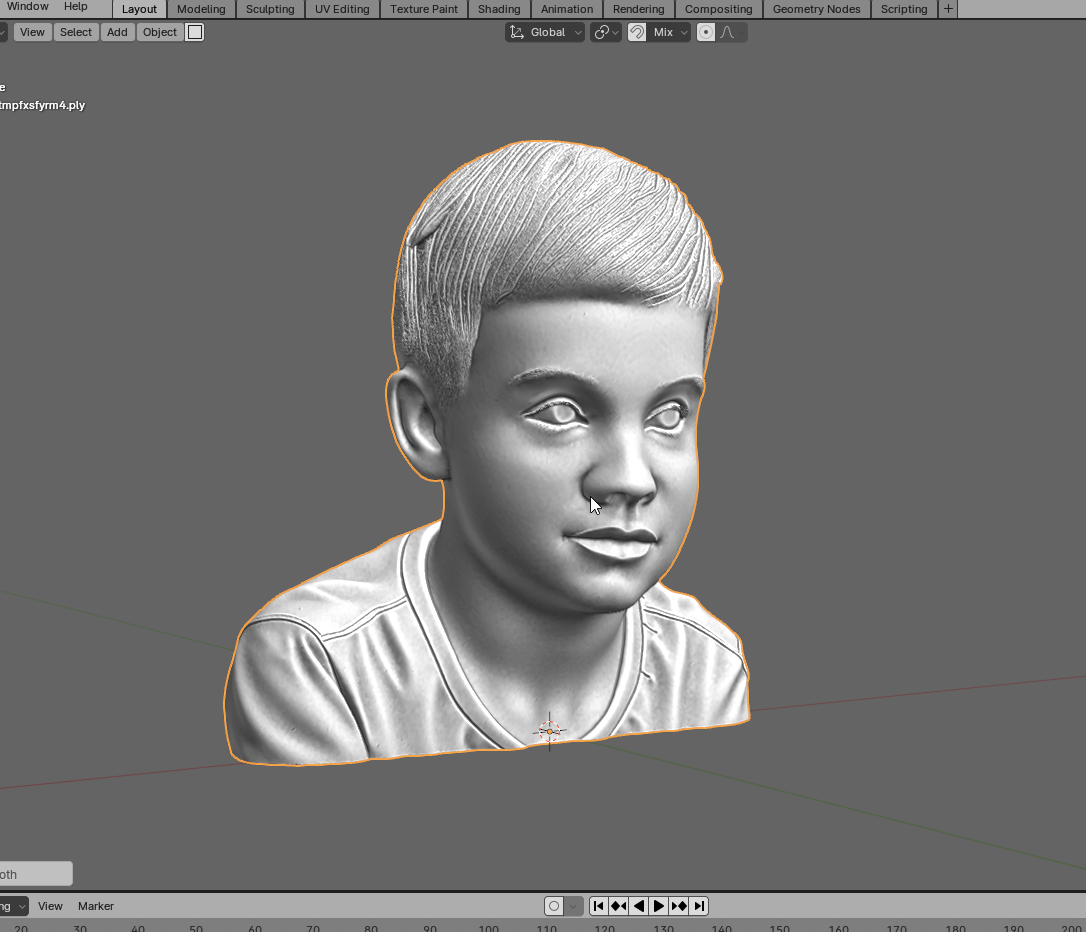Click the add workspace plus icon
Image resolution: width=1086 pixels, height=932 pixels.
click(948, 9)
